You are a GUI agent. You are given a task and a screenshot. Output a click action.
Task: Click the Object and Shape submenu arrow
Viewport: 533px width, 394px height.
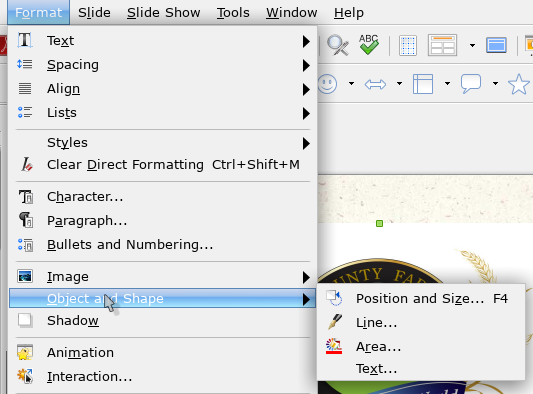pyautogui.click(x=306, y=299)
